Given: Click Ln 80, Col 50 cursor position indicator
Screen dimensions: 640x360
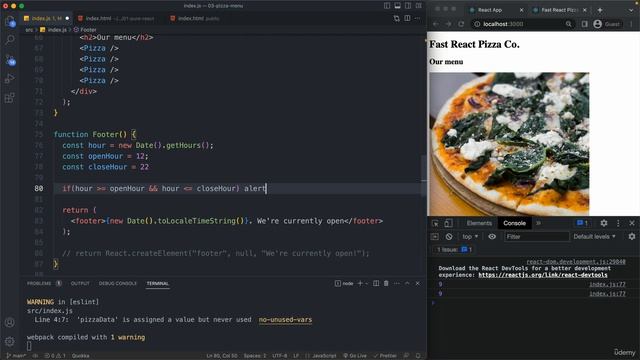Looking at the screenshot, I should pyautogui.click(x=222, y=356).
